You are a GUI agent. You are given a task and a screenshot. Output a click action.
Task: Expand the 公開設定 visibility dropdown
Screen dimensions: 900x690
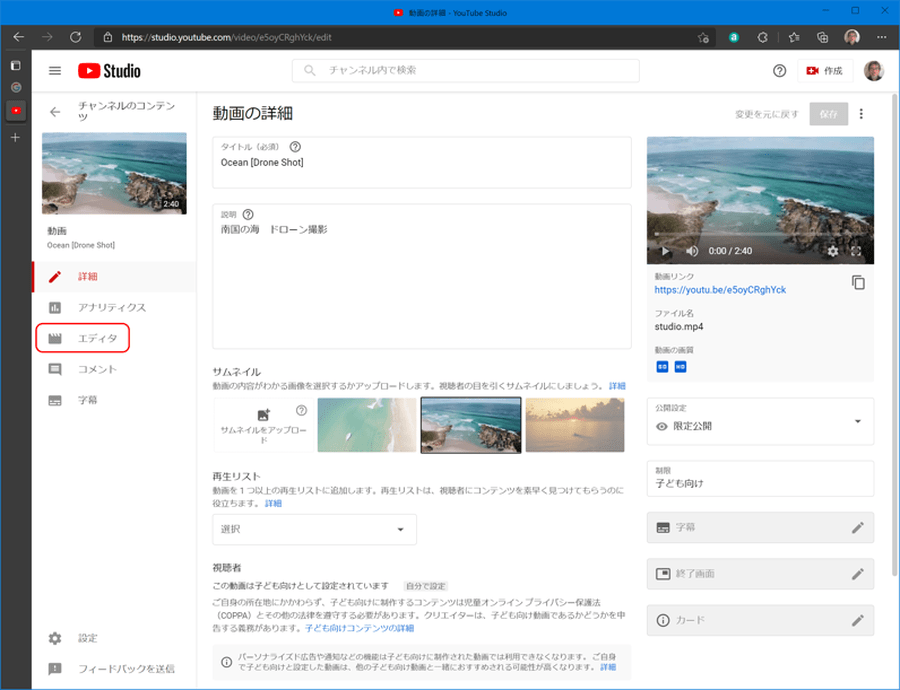point(760,421)
